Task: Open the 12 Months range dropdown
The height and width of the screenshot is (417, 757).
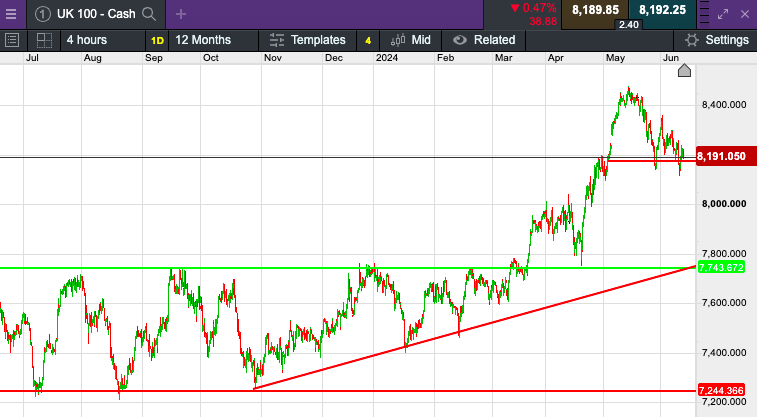Action: coord(213,40)
